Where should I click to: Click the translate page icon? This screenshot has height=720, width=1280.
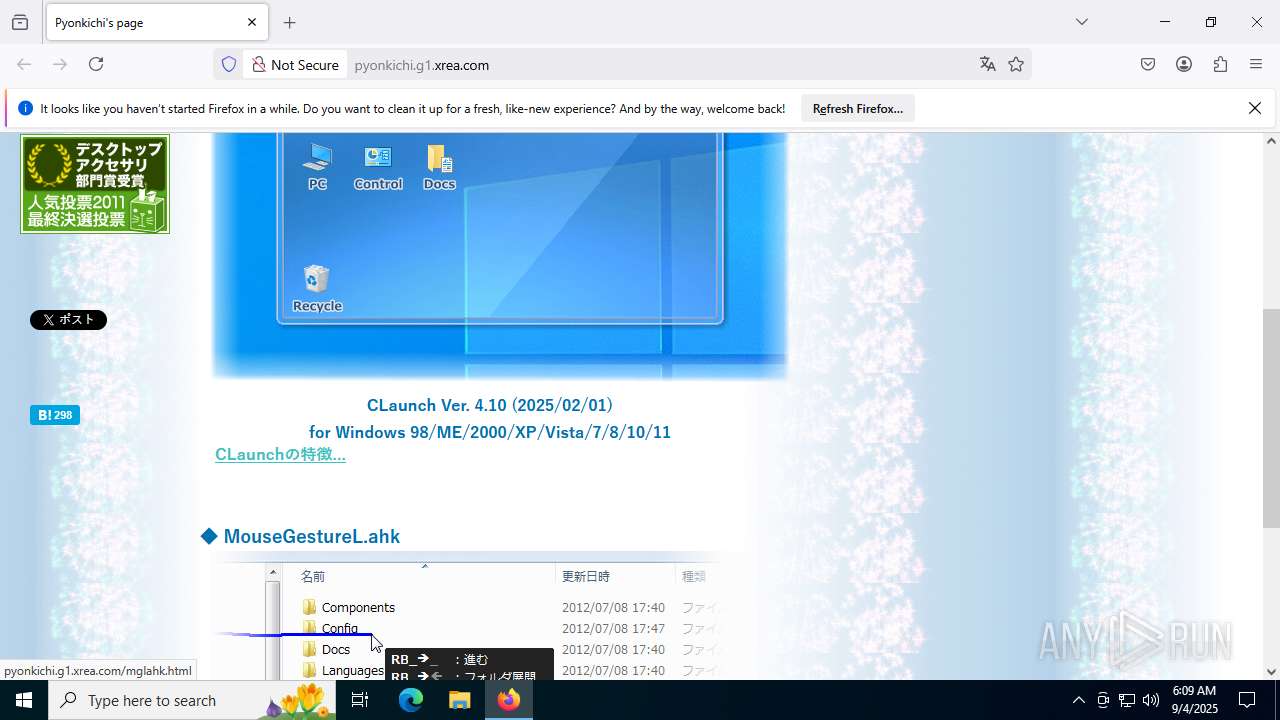click(x=988, y=64)
